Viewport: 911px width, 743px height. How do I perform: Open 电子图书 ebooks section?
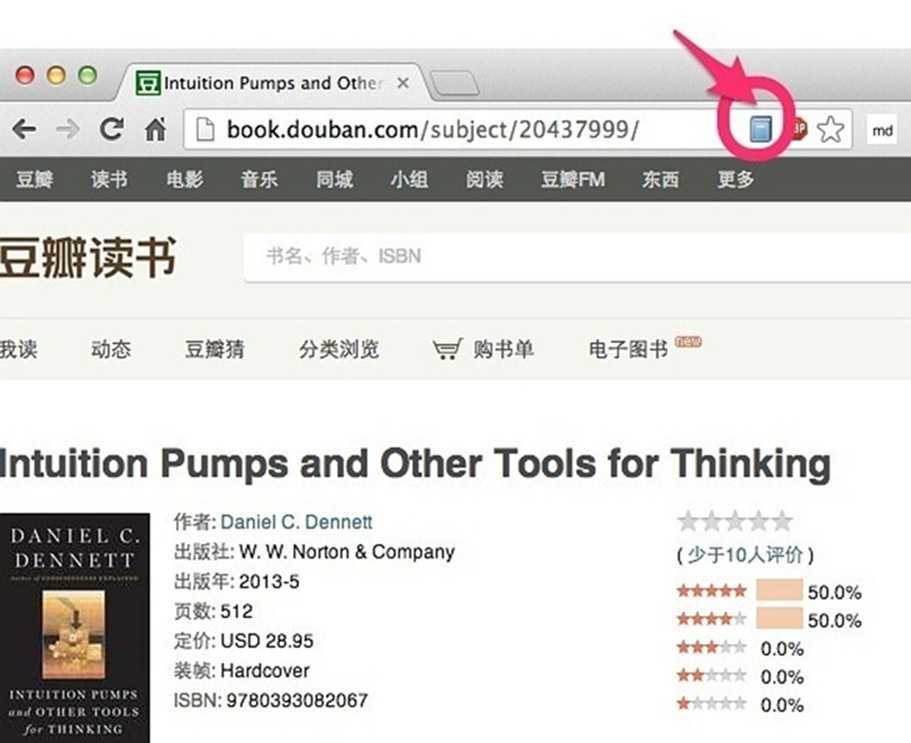(628, 349)
